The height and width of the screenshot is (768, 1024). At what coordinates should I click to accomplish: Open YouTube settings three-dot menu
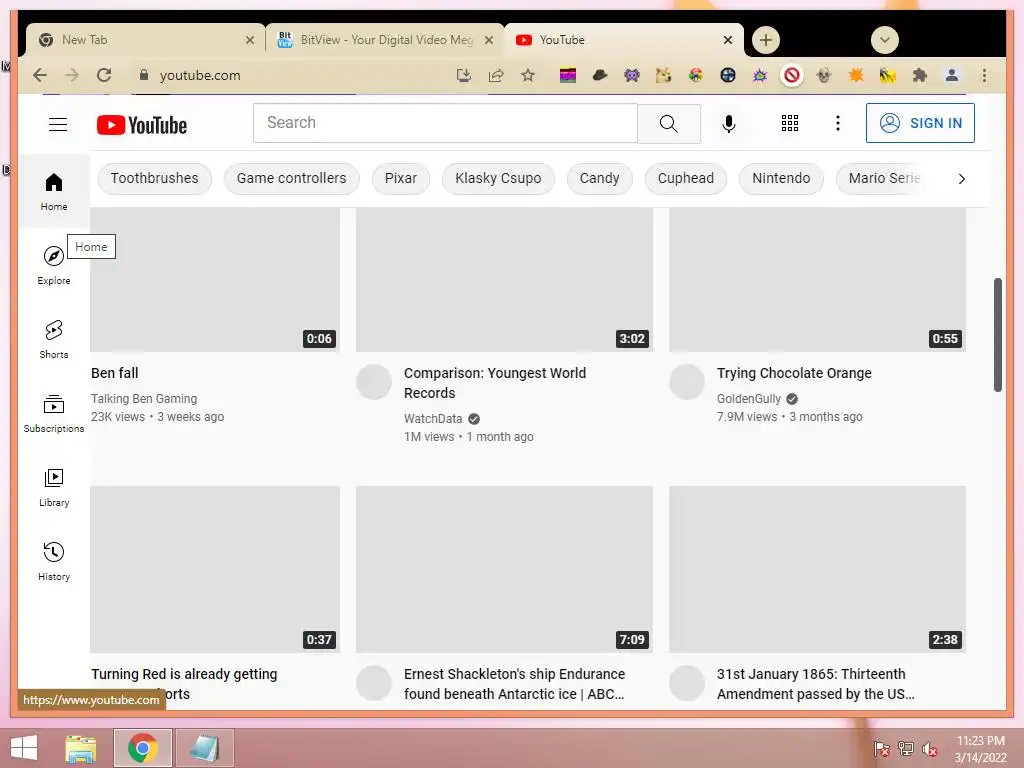coord(838,123)
